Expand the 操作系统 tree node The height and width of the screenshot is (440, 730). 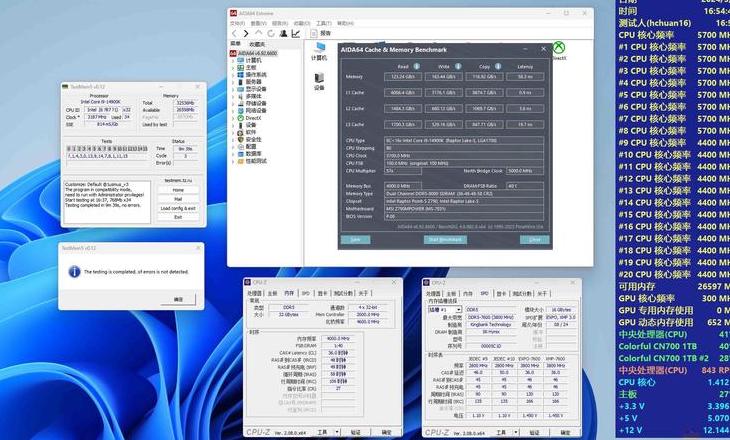click(x=233, y=74)
